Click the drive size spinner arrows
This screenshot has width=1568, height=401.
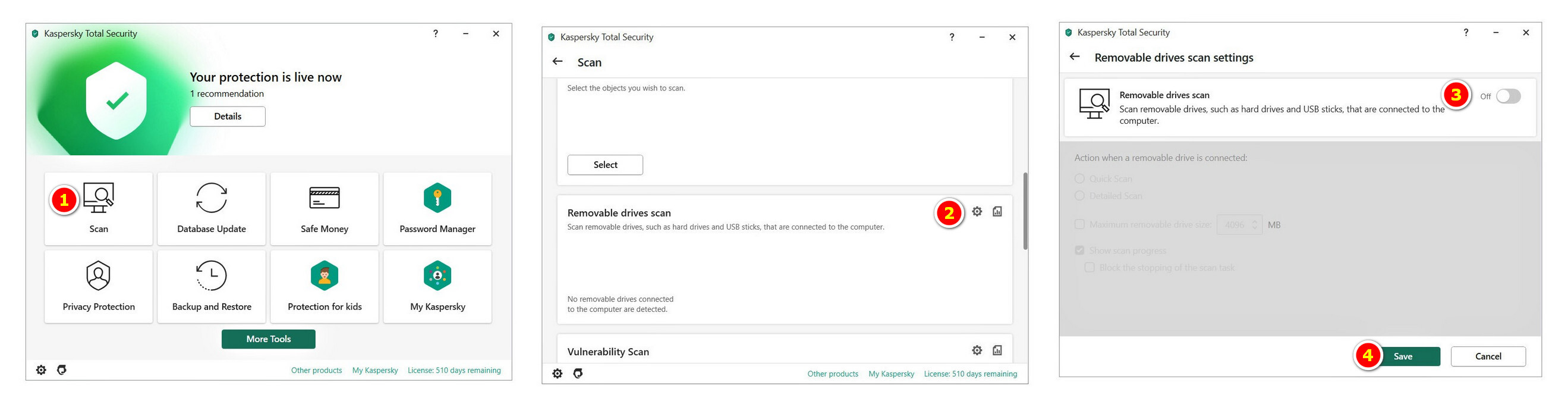coord(1255,225)
